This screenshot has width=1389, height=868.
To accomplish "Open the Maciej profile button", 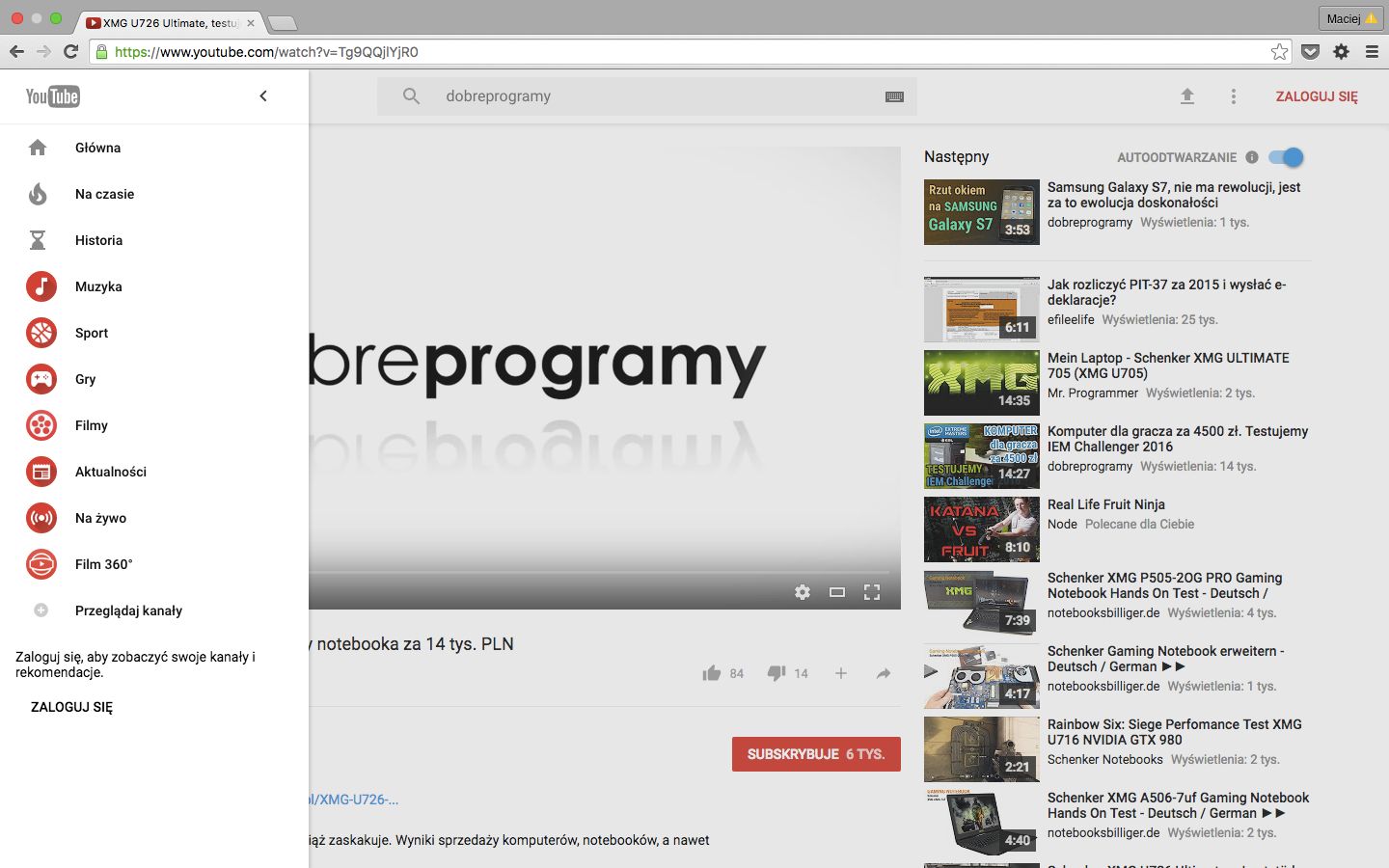I will tap(1351, 18).
